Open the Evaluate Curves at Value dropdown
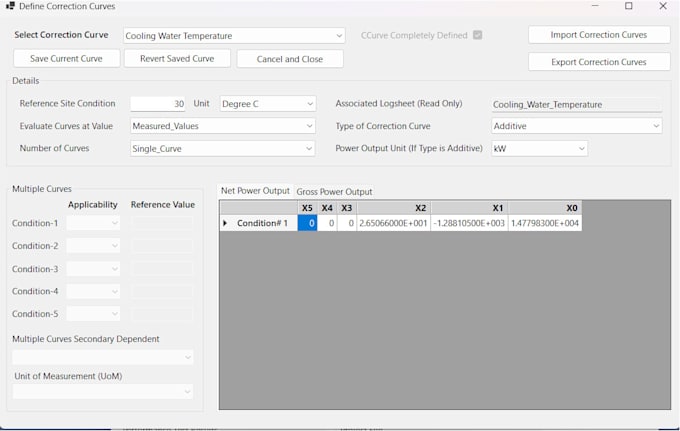Screen dimensions: 680x431 [222, 126]
